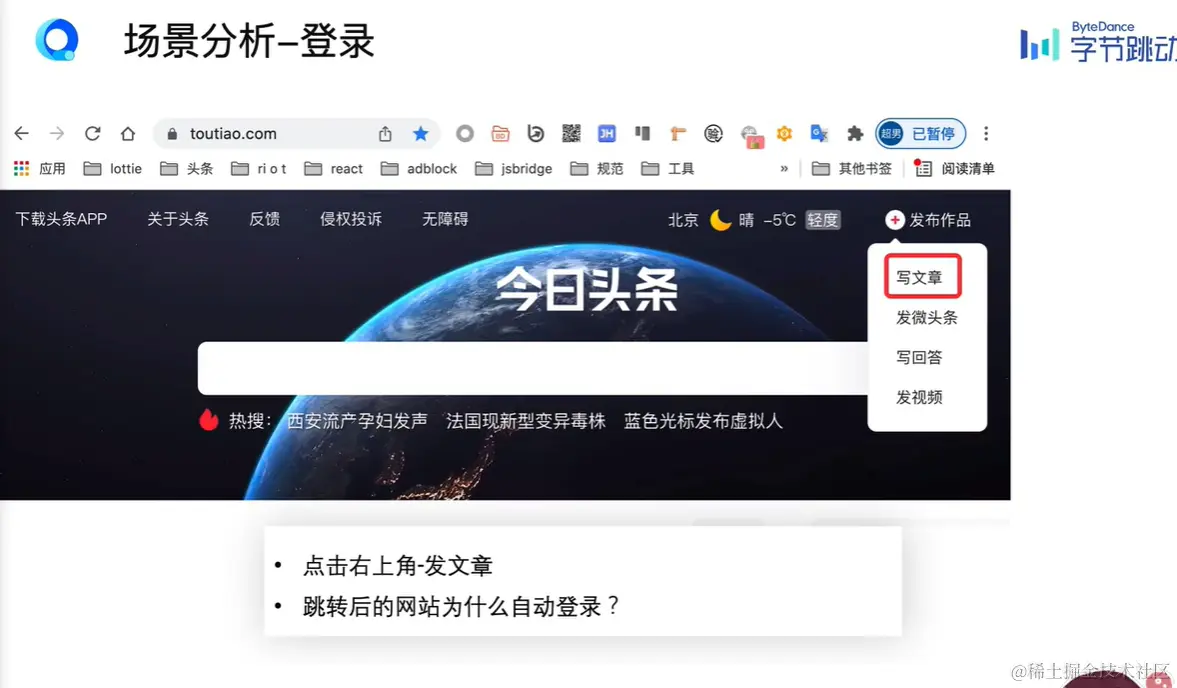Open hot search 法国现新型变异毒株
This screenshot has width=1177, height=688.
click(526, 421)
